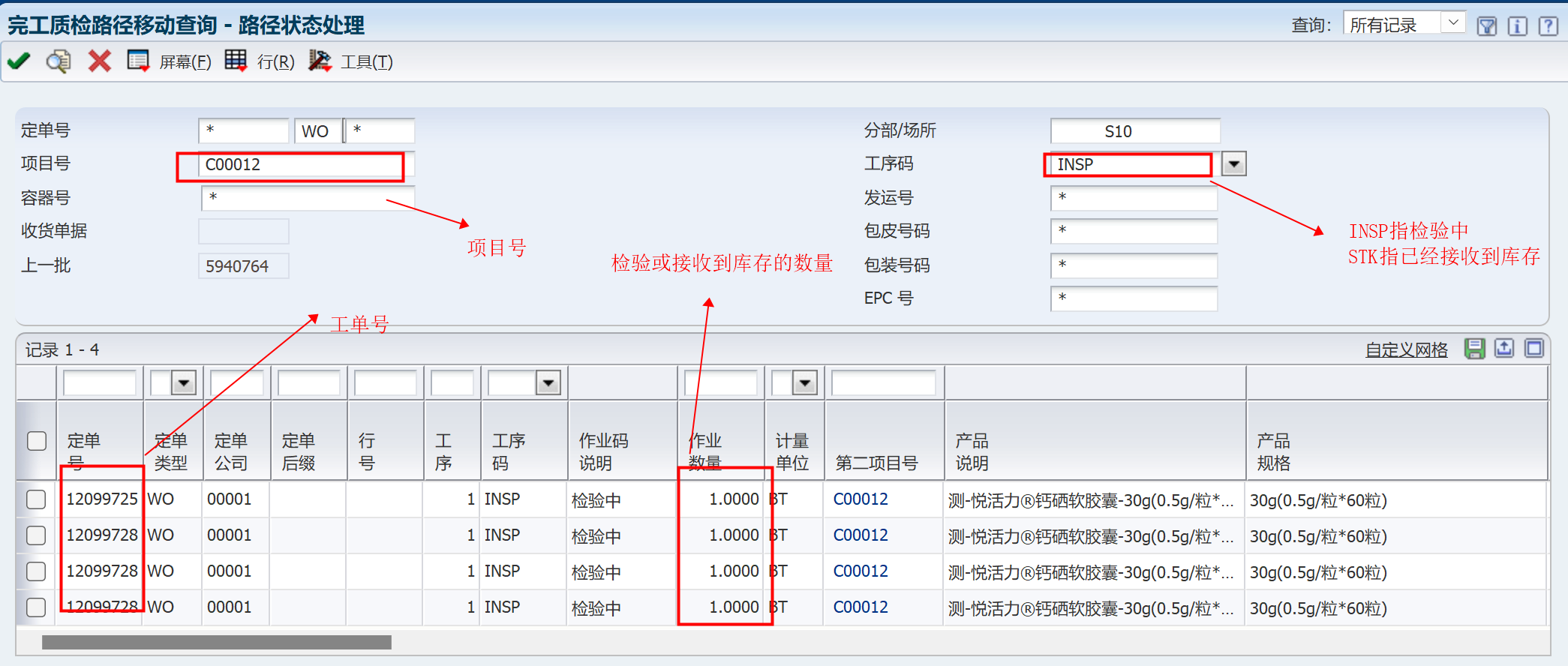Click the 定单号 column filter box
Viewport: 1568px width, 666px height.
100,383
